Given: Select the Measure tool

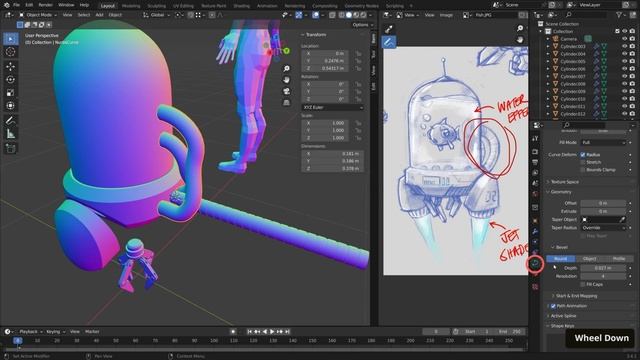Looking at the screenshot, I should pos(11,133).
